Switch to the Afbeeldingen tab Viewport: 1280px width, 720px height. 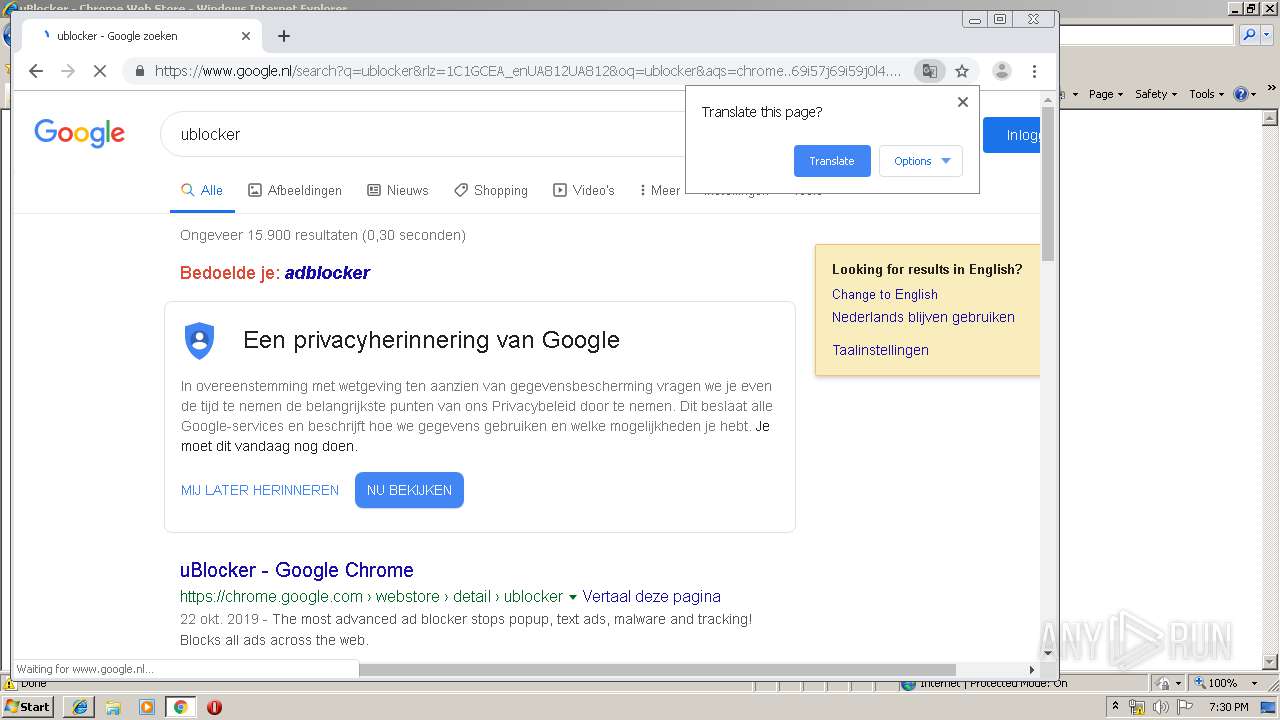[295, 190]
